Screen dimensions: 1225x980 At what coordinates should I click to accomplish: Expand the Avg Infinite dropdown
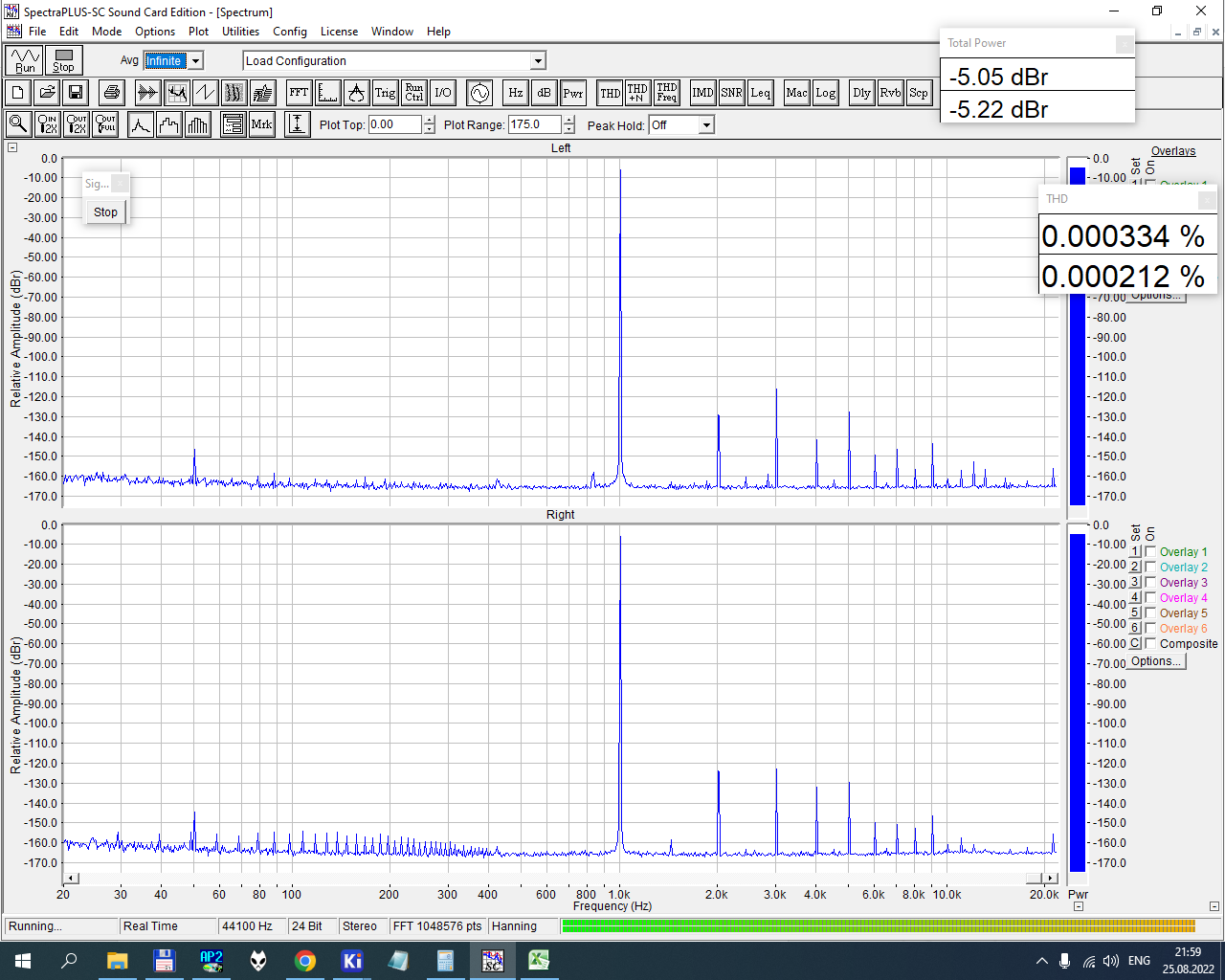[195, 61]
